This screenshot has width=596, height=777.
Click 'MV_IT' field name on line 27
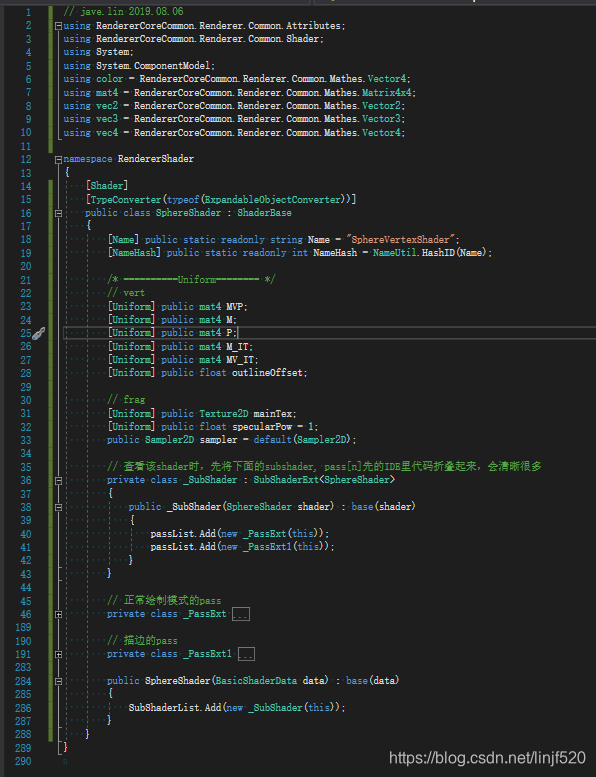(x=240, y=360)
